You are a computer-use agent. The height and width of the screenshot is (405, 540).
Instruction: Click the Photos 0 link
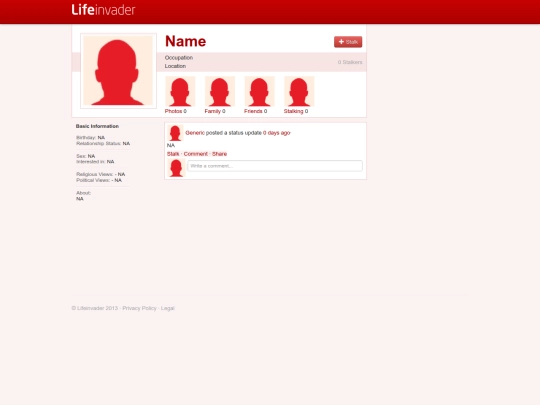coord(176,111)
